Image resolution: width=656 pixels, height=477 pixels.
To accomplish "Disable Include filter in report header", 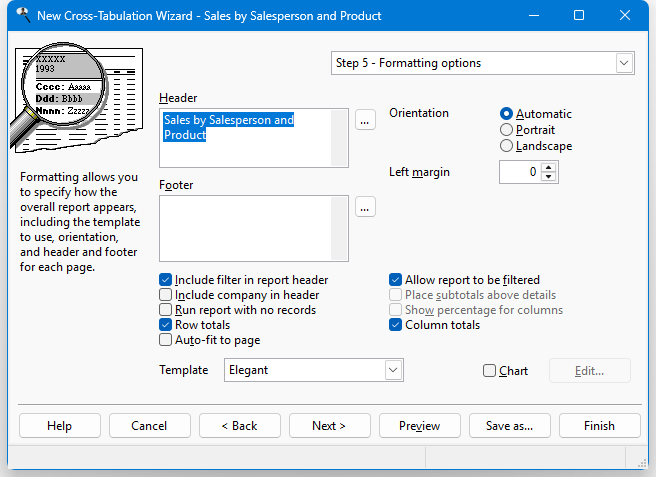I will point(166,280).
